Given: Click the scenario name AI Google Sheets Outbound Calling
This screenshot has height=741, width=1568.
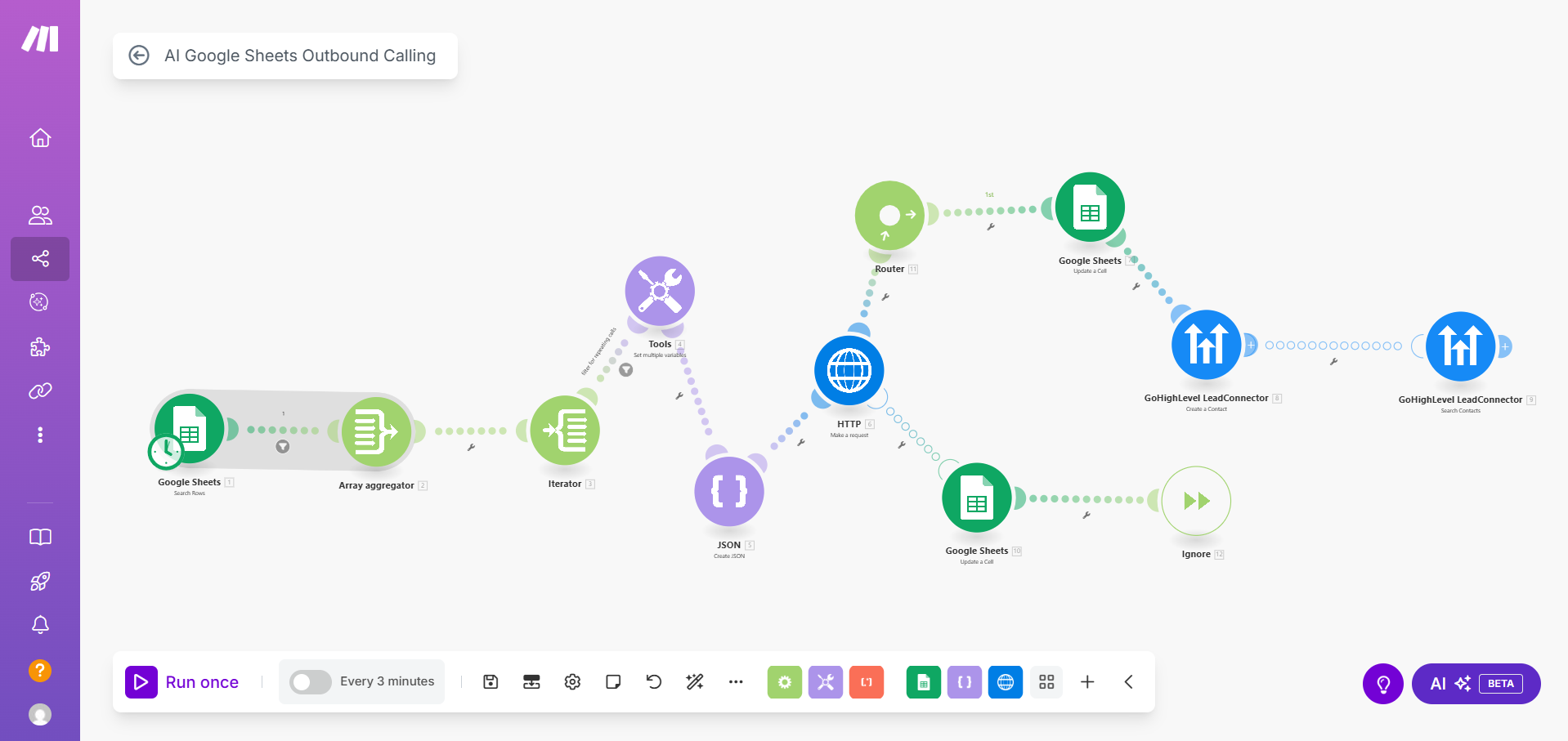Looking at the screenshot, I should click(x=300, y=56).
